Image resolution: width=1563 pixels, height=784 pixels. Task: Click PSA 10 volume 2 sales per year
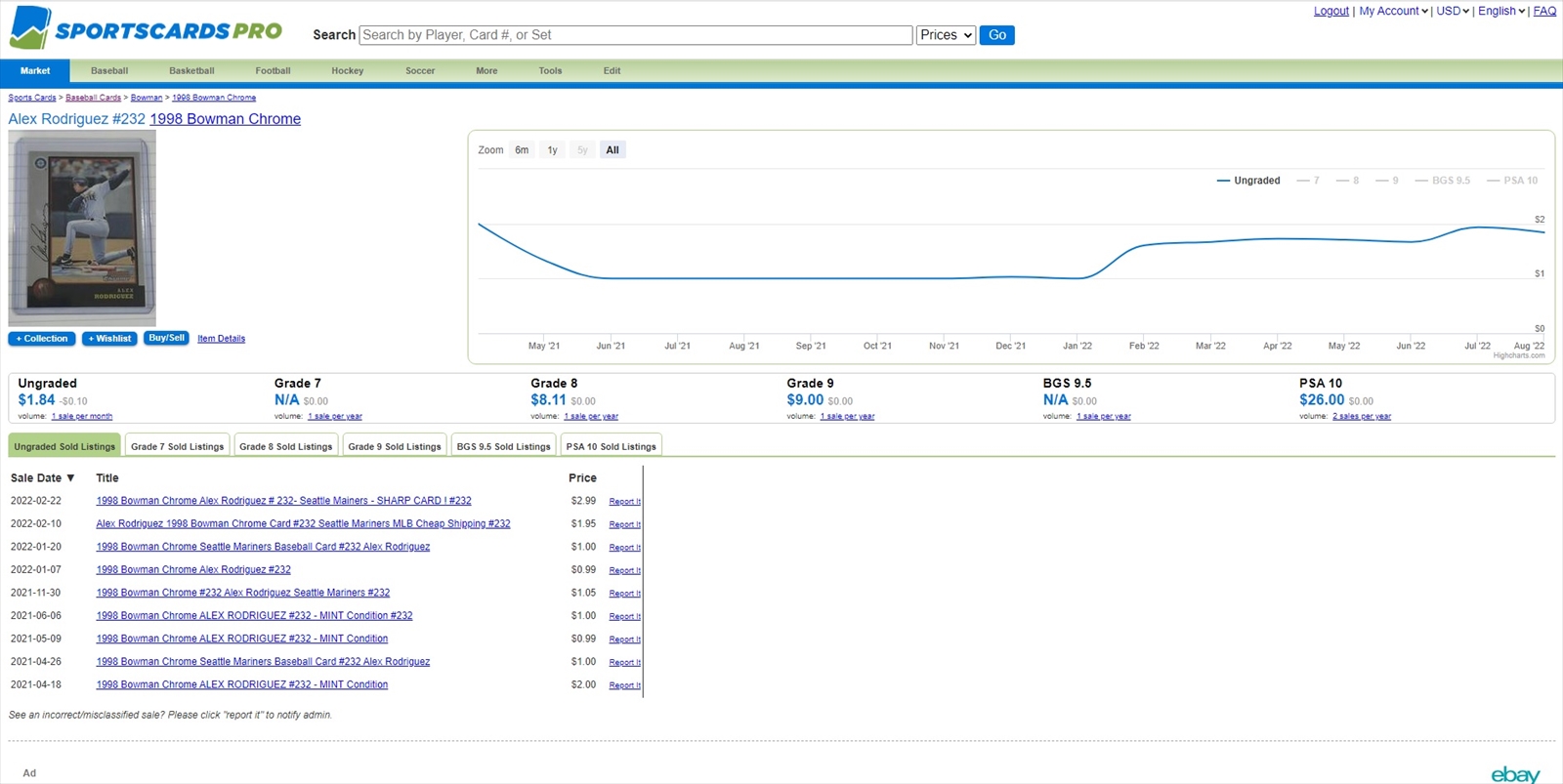pyautogui.click(x=1362, y=417)
